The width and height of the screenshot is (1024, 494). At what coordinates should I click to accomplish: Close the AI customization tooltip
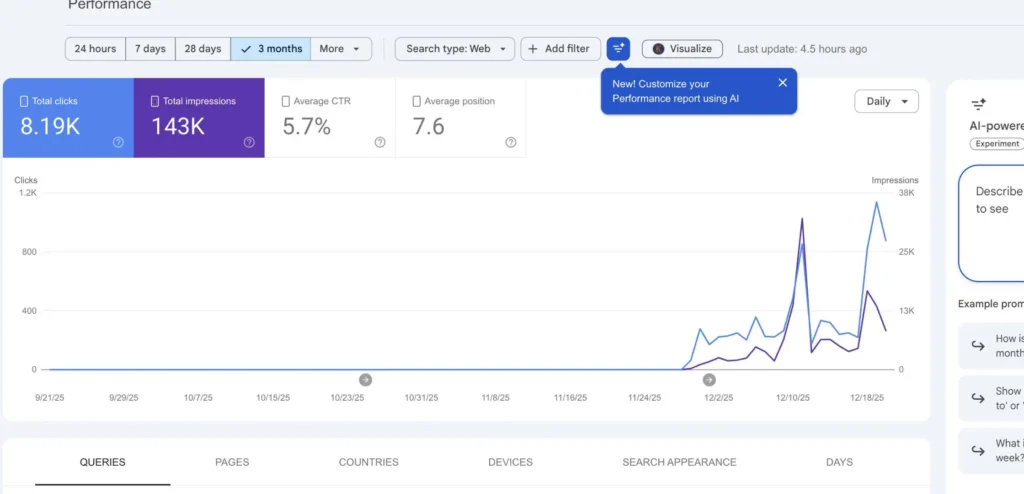[782, 83]
